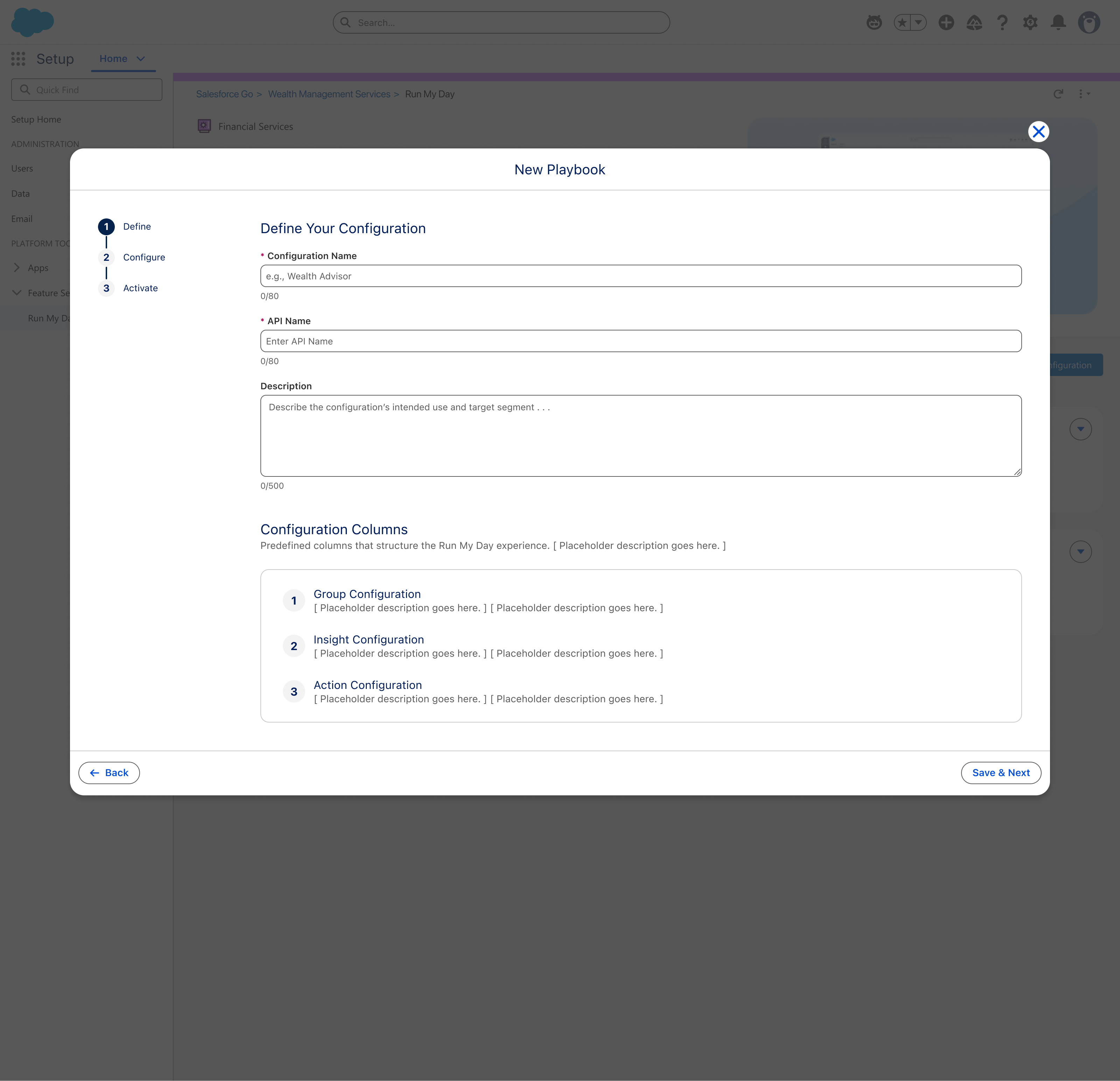The width and height of the screenshot is (1120, 1081).
Task: Expand the Home tab chevron menu
Action: click(141, 59)
